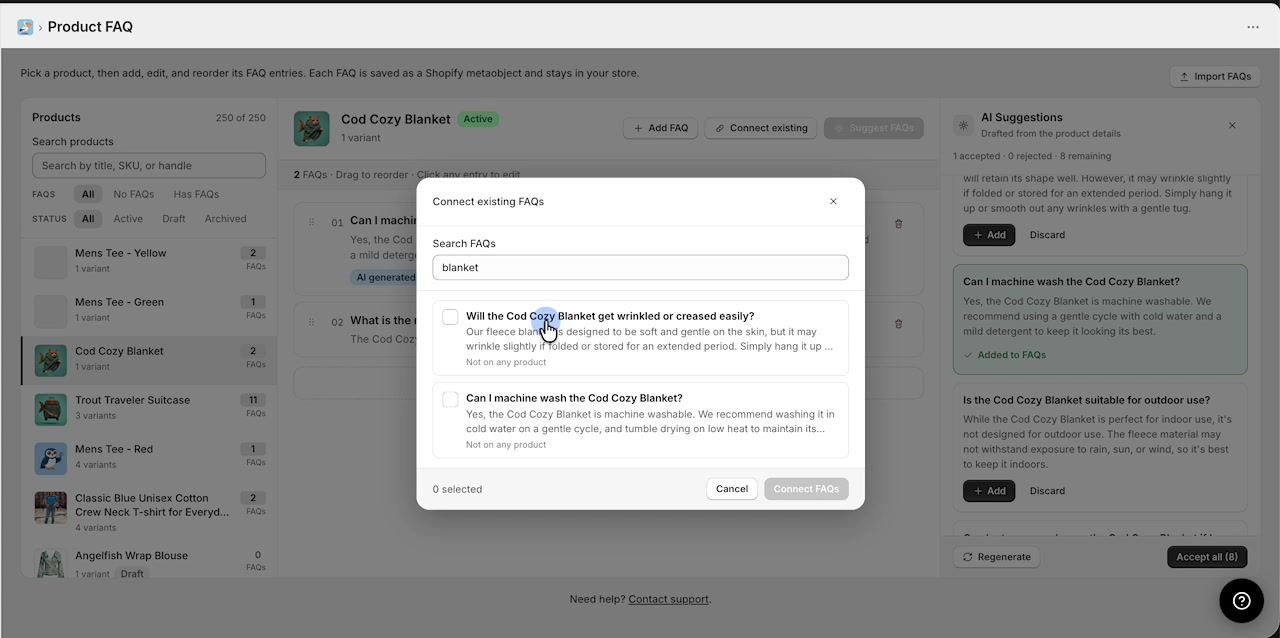Viewport: 1280px width, 638px height.
Task: Add the outdoor use suggestion to FAQs
Action: point(989,491)
